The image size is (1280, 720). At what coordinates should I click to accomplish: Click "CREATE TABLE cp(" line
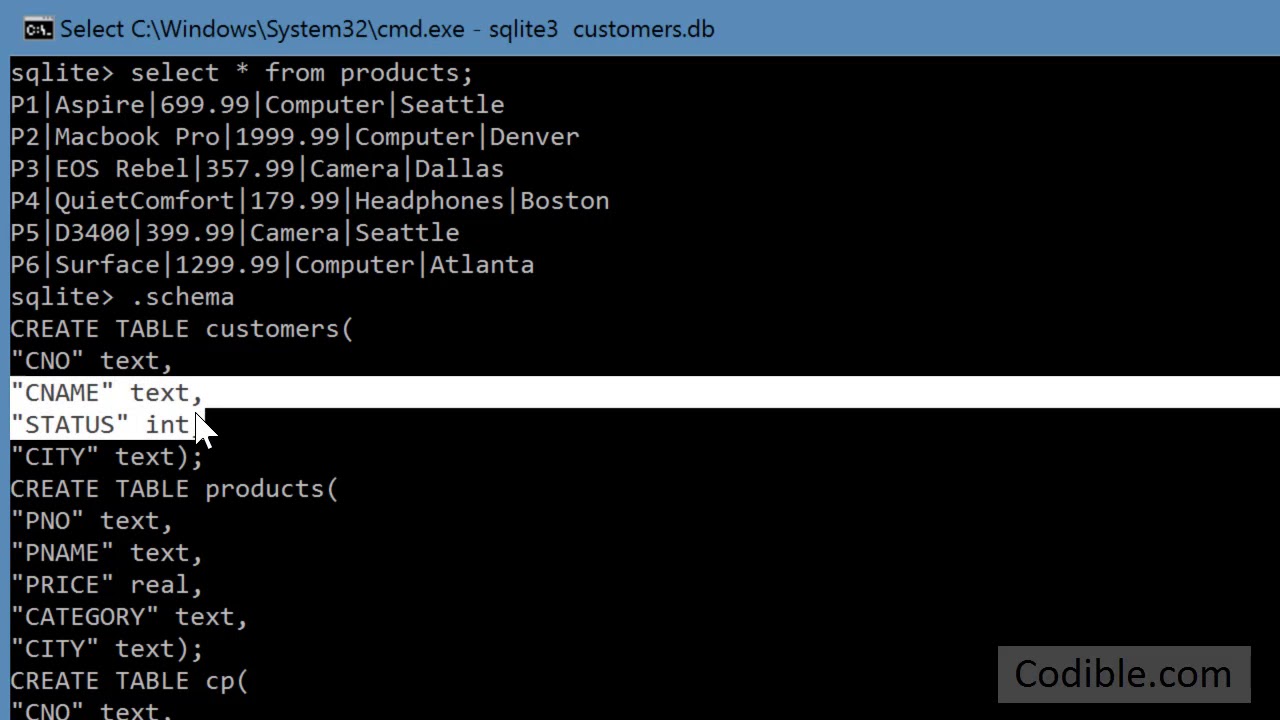(129, 681)
